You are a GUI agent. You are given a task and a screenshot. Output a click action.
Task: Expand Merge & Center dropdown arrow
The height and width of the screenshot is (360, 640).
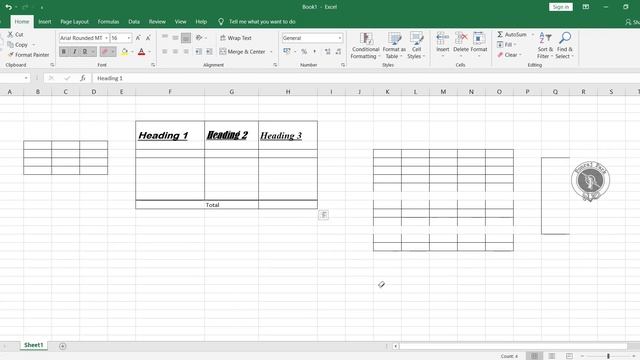coord(271,52)
